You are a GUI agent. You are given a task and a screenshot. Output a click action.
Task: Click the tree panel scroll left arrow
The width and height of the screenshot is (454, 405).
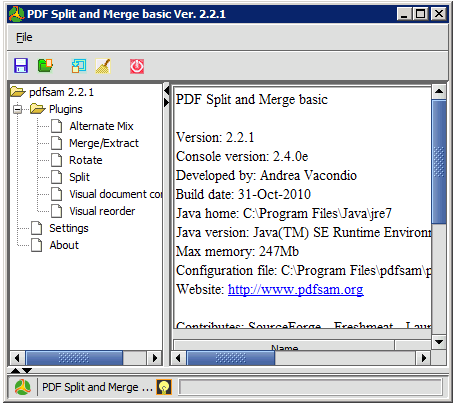click(18, 358)
